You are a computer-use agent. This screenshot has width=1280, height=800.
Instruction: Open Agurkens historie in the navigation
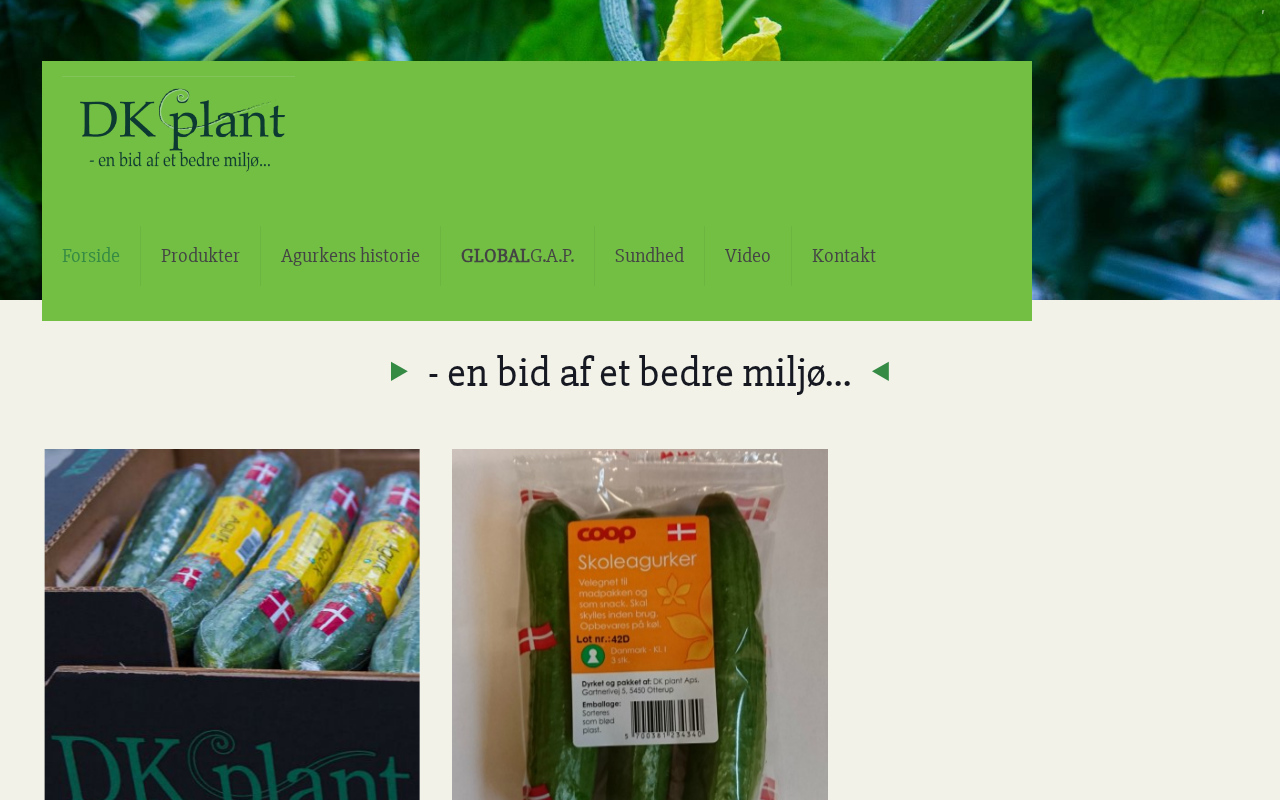point(350,256)
